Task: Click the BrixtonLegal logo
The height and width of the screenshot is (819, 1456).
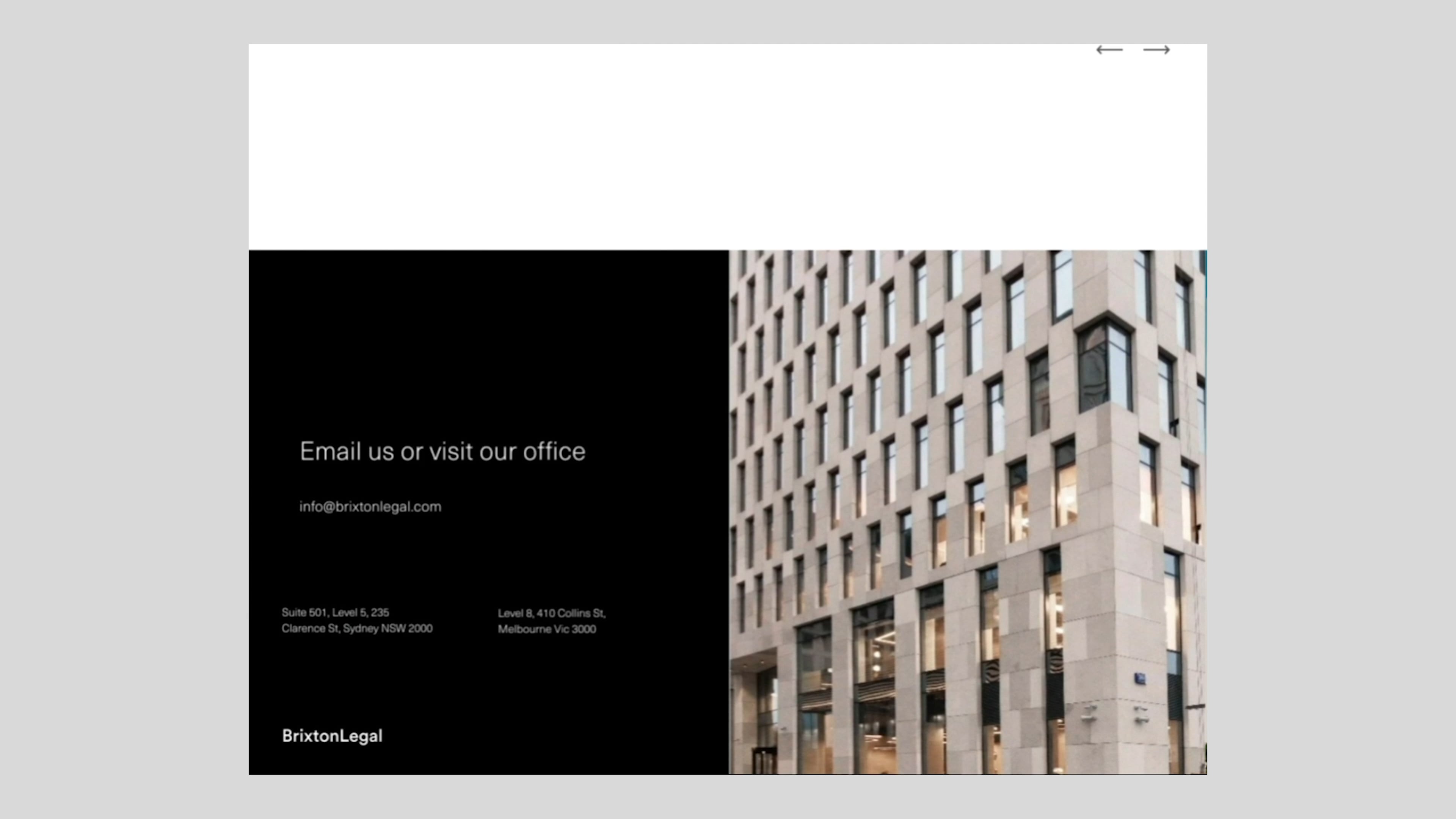Action: pos(333,736)
